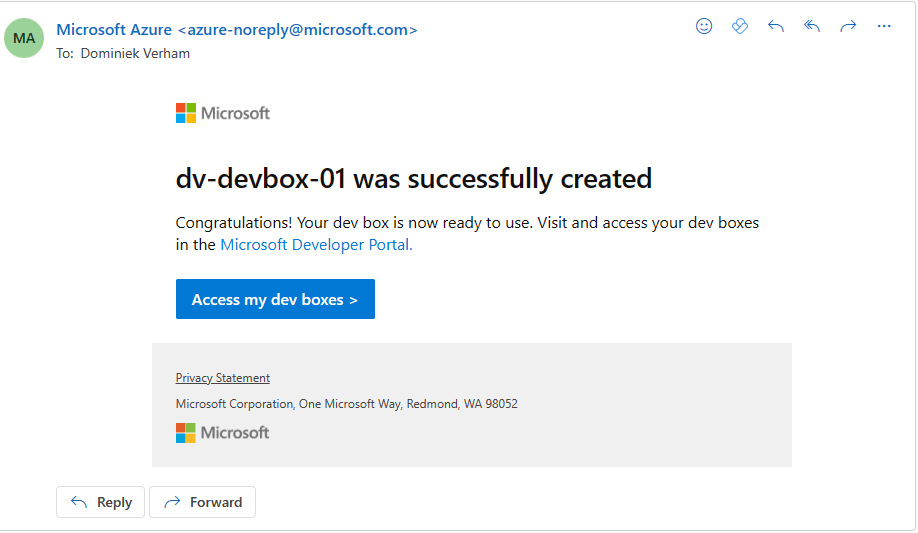Viewport: 918px width, 533px height.
Task: Click the Reply button below the message
Action: (x=101, y=502)
